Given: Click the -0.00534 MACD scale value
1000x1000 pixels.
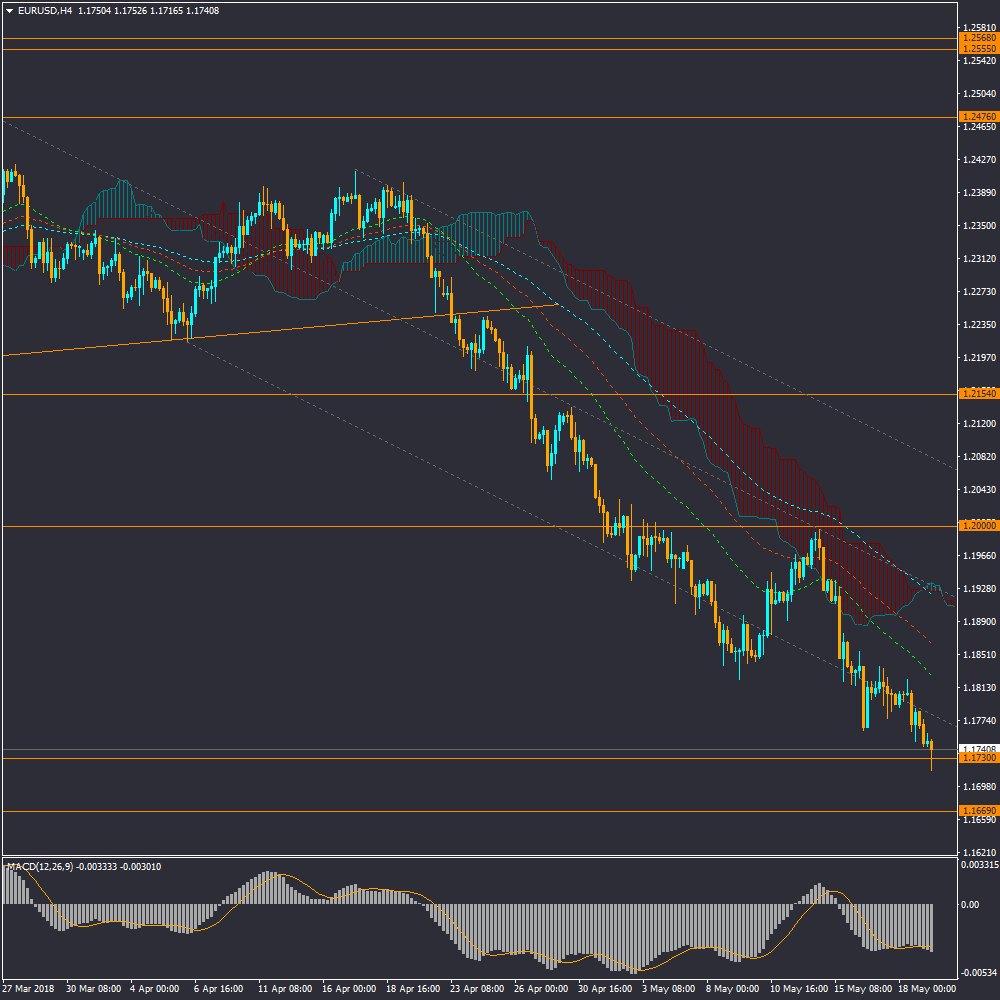Looking at the screenshot, I should 977,972.
